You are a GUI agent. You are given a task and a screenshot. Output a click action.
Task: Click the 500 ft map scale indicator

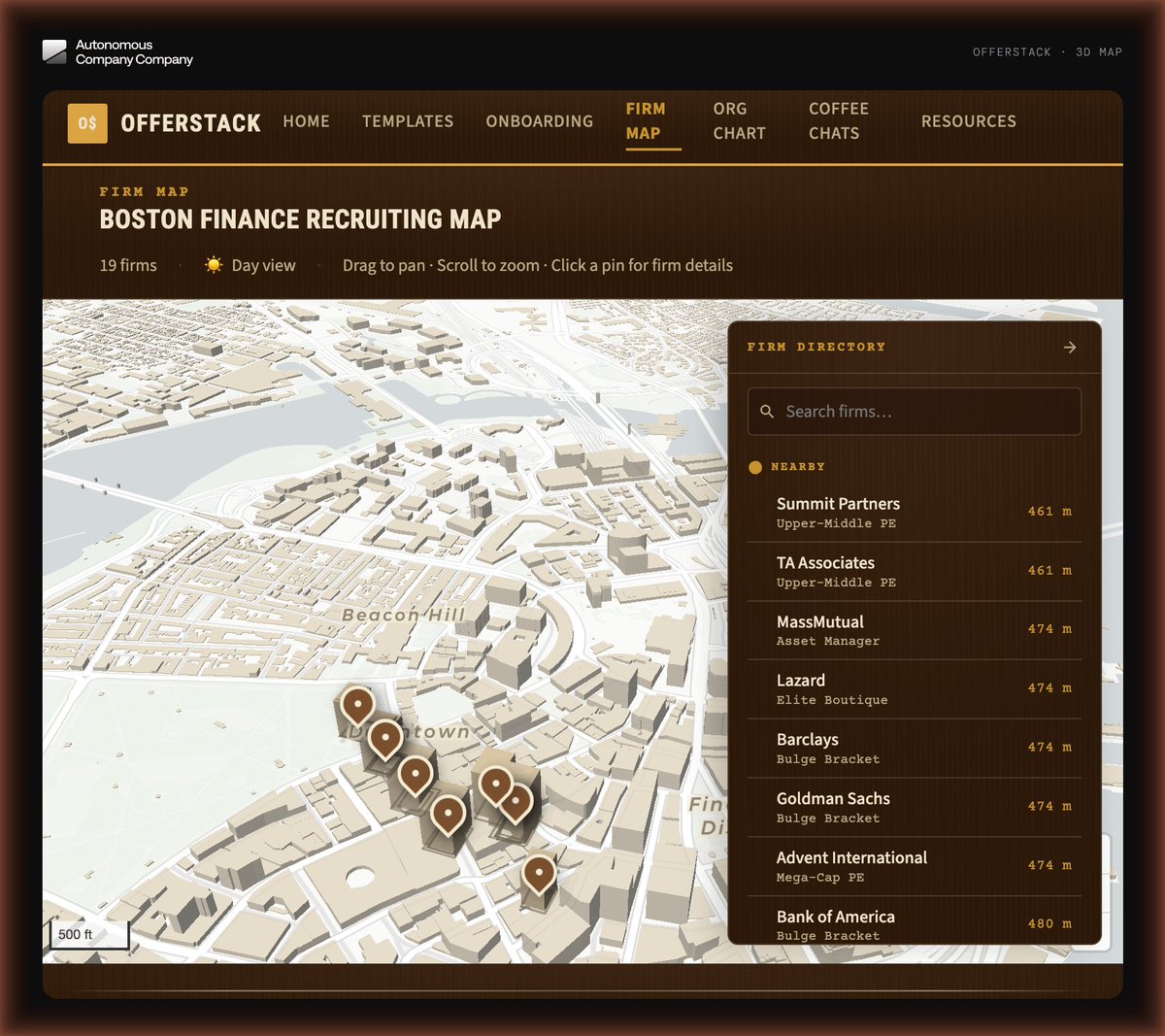click(x=89, y=934)
